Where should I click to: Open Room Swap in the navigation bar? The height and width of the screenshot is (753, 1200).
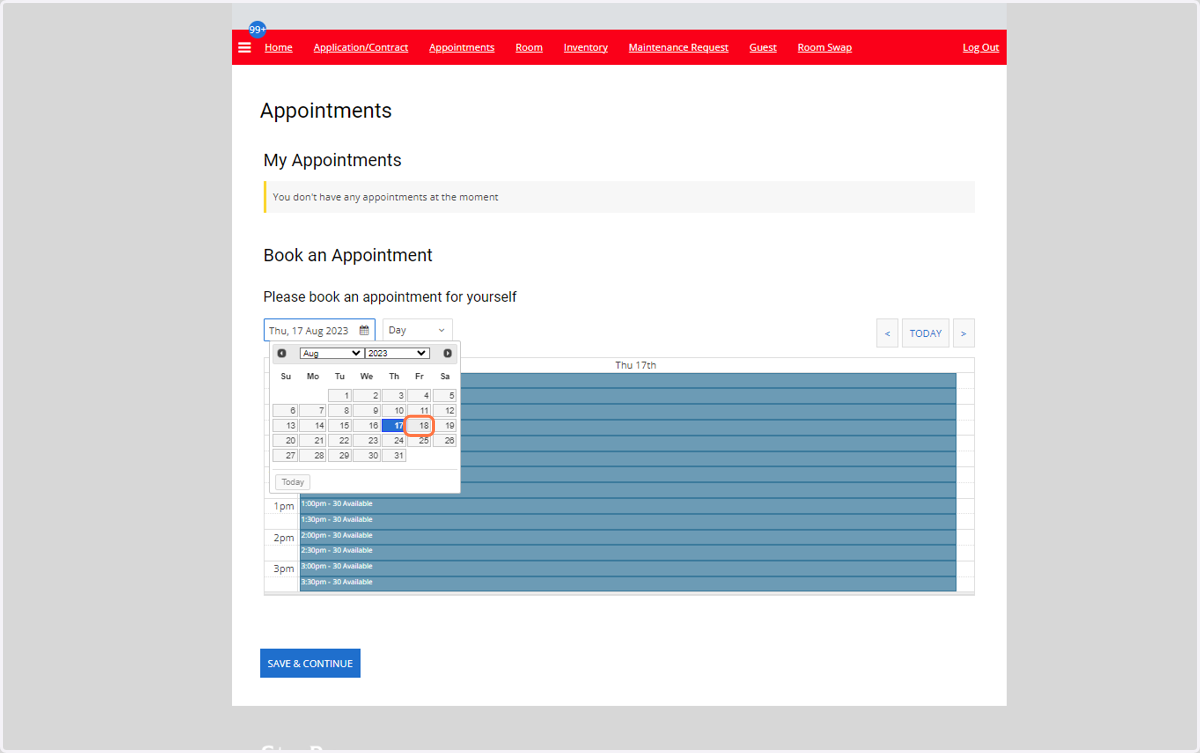tap(824, 47)
